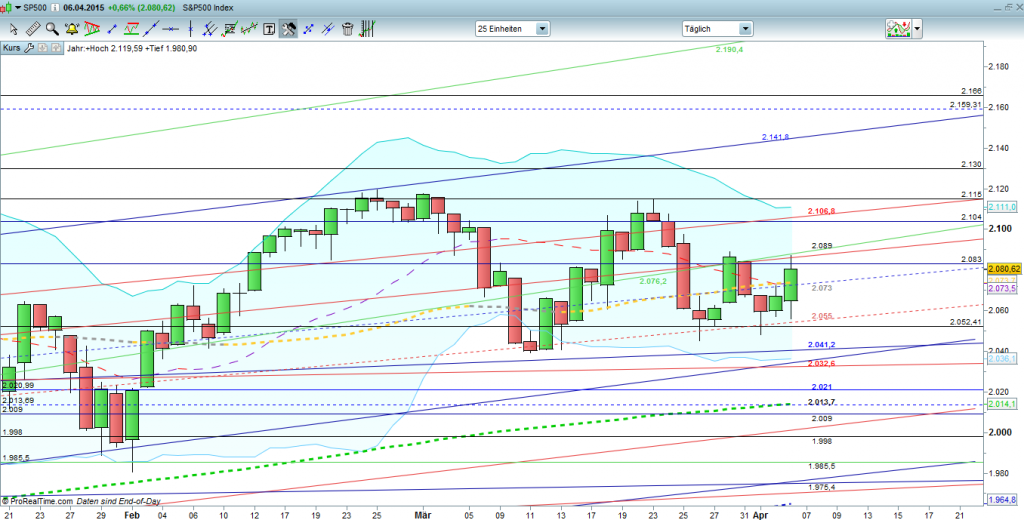Select the horizontal line tool
This screenshot has width=1024, height=520.
pos(171,29)
